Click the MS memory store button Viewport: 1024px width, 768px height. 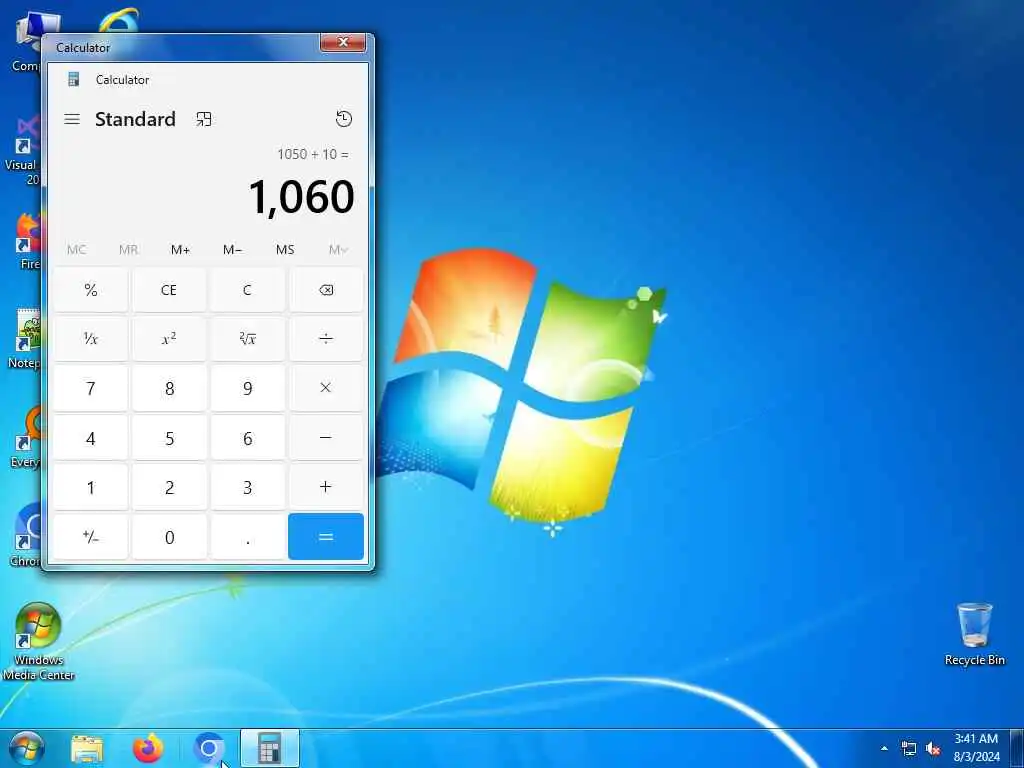285,249
